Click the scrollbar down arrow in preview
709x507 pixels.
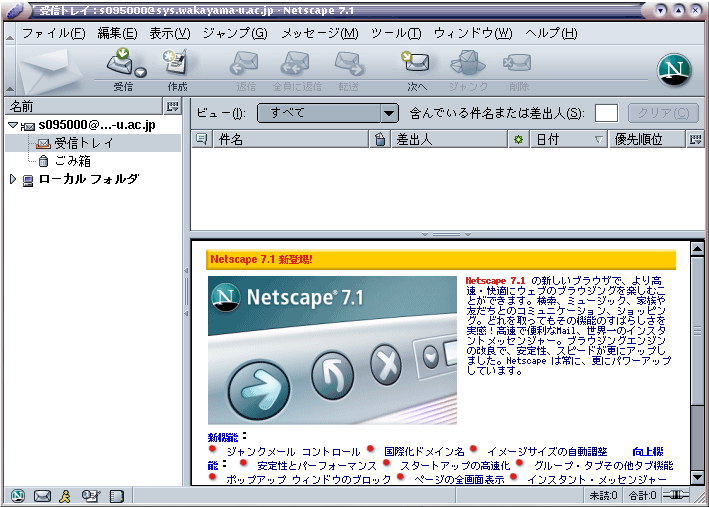pos(697,477)
